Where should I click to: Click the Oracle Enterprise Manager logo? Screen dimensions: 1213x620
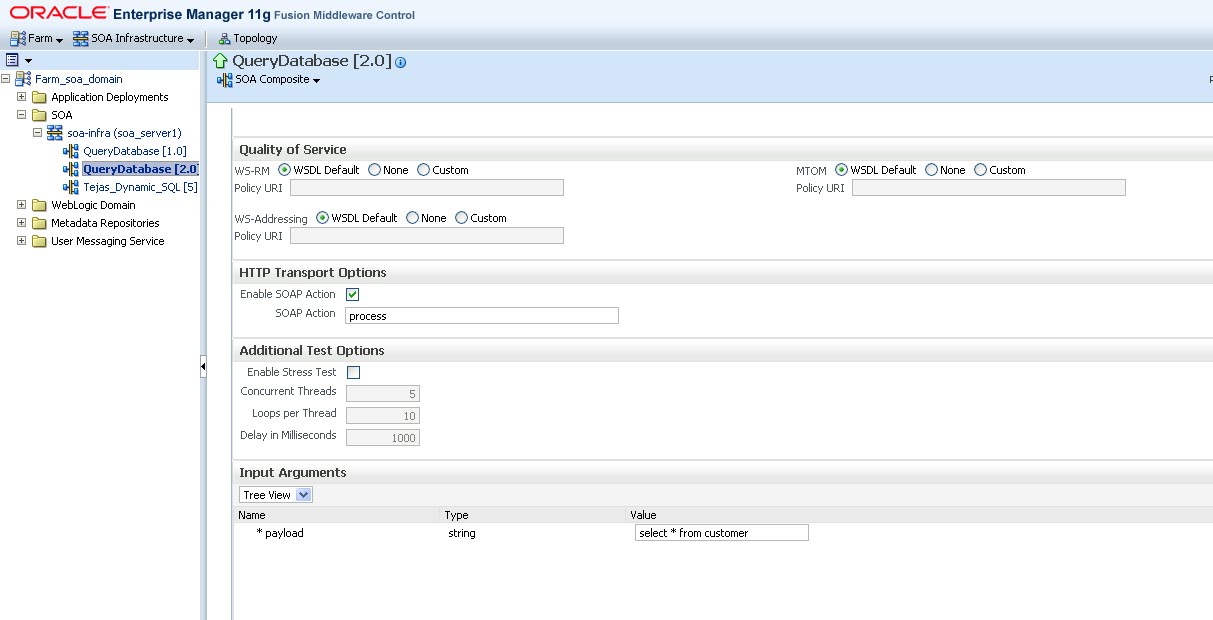pyautogui.click(x=212, y=13)
